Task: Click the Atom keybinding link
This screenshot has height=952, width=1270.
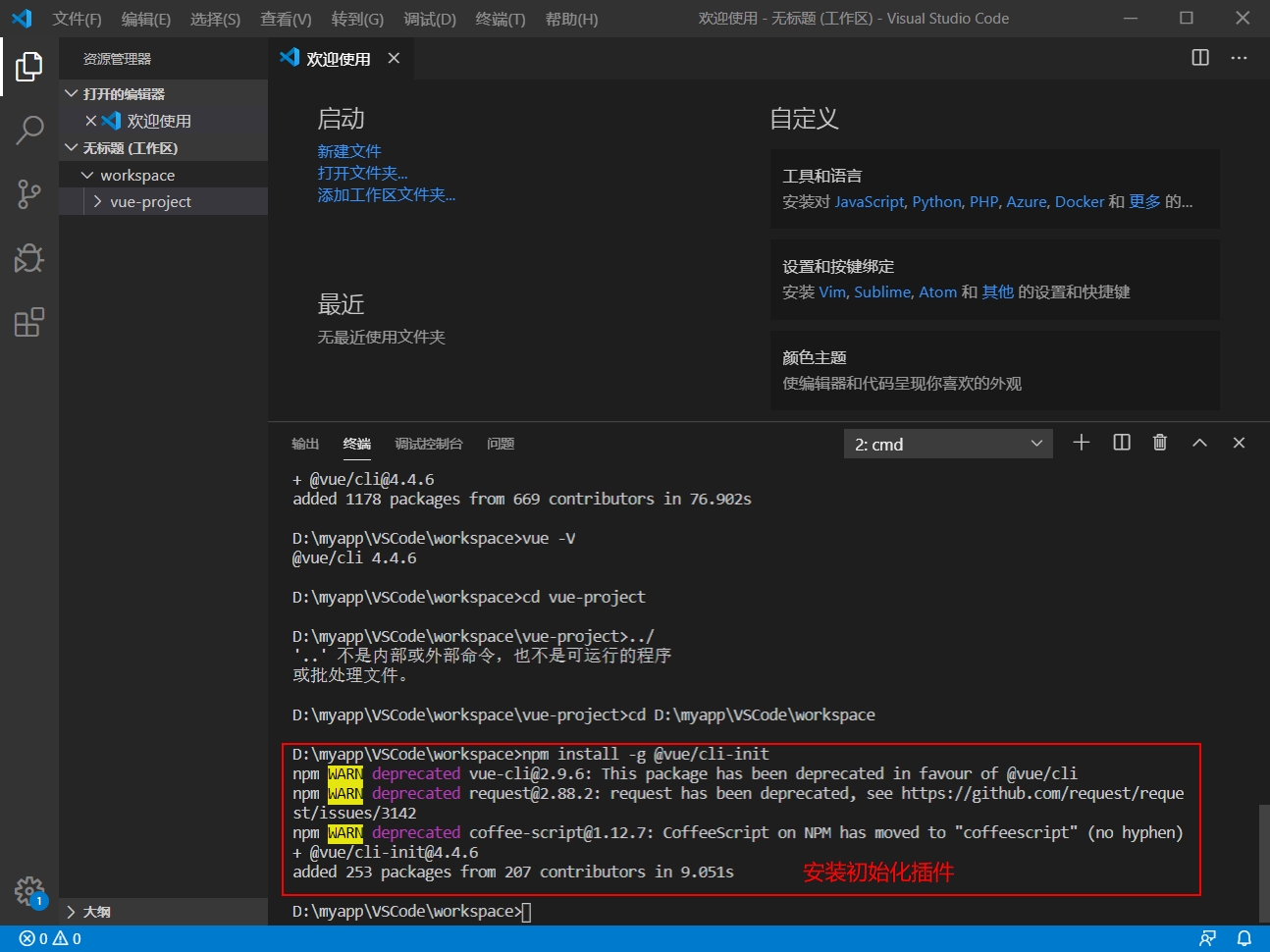Action: [x=937, y=291]
